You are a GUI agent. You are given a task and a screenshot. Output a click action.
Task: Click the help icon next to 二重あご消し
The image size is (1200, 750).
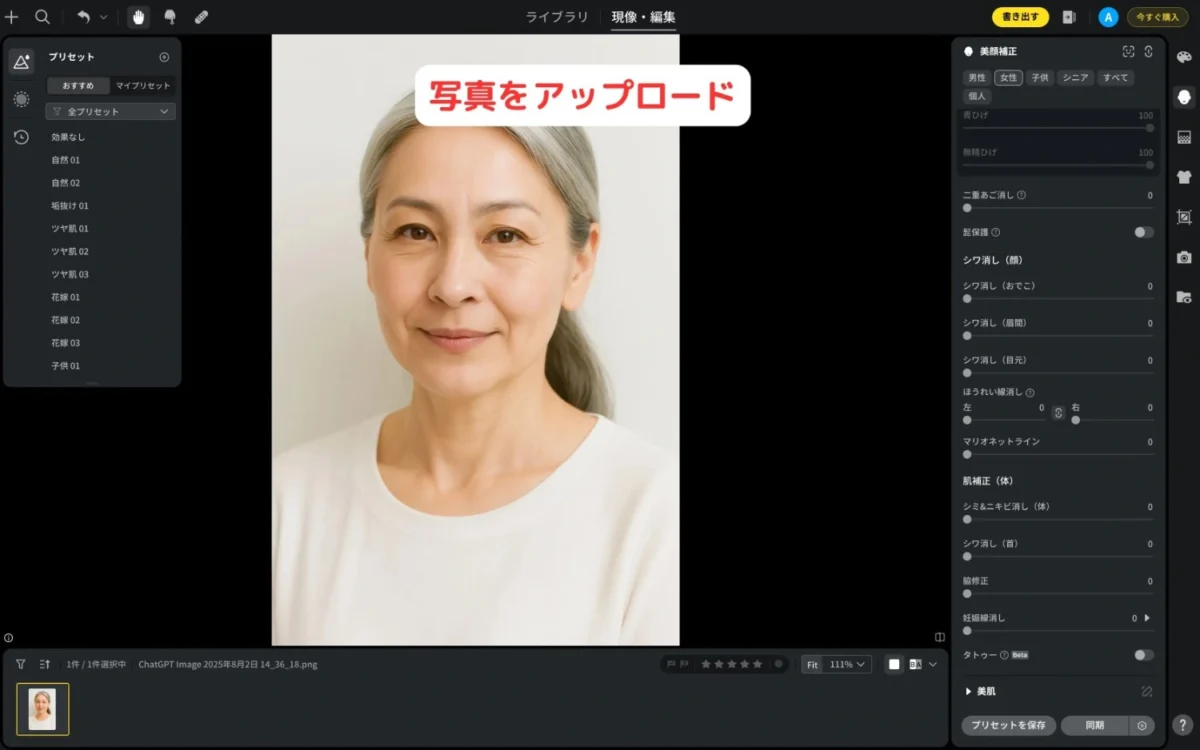point(1021,195)
